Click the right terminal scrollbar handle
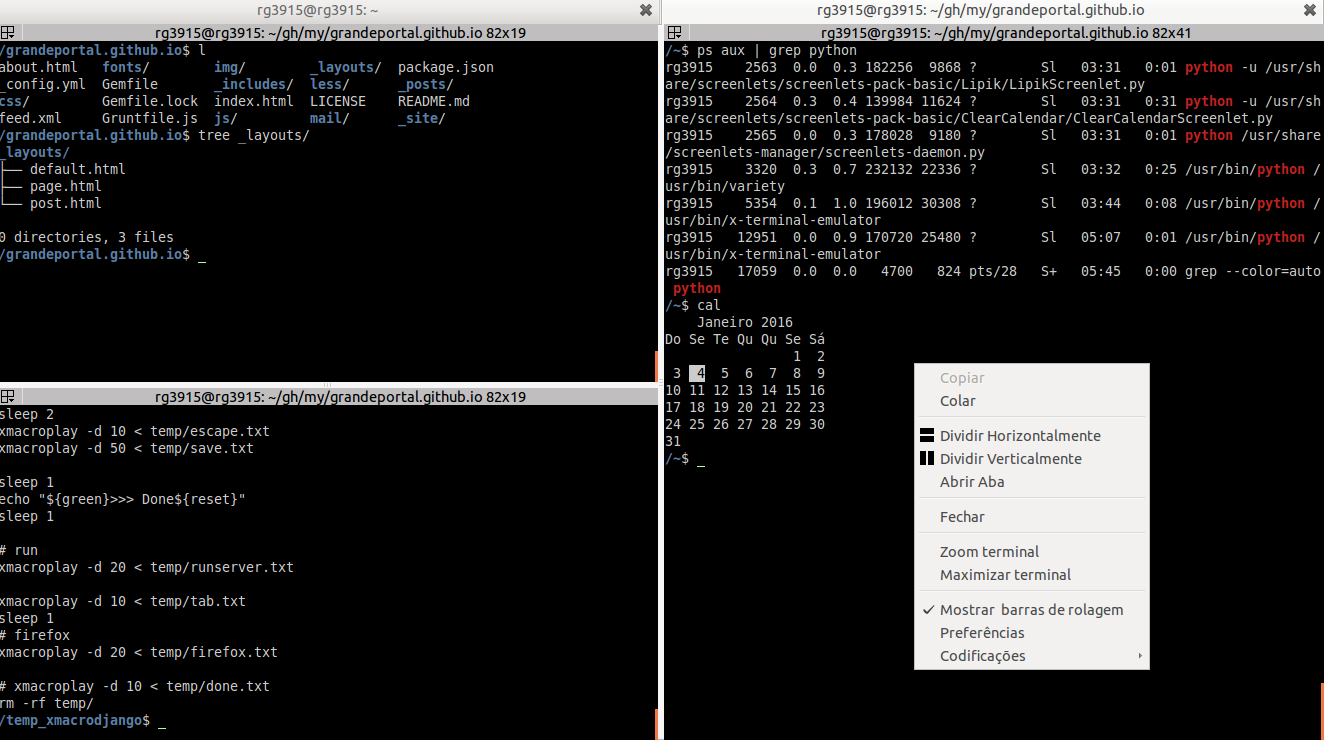1324x740 pixels. (1321, 711)
